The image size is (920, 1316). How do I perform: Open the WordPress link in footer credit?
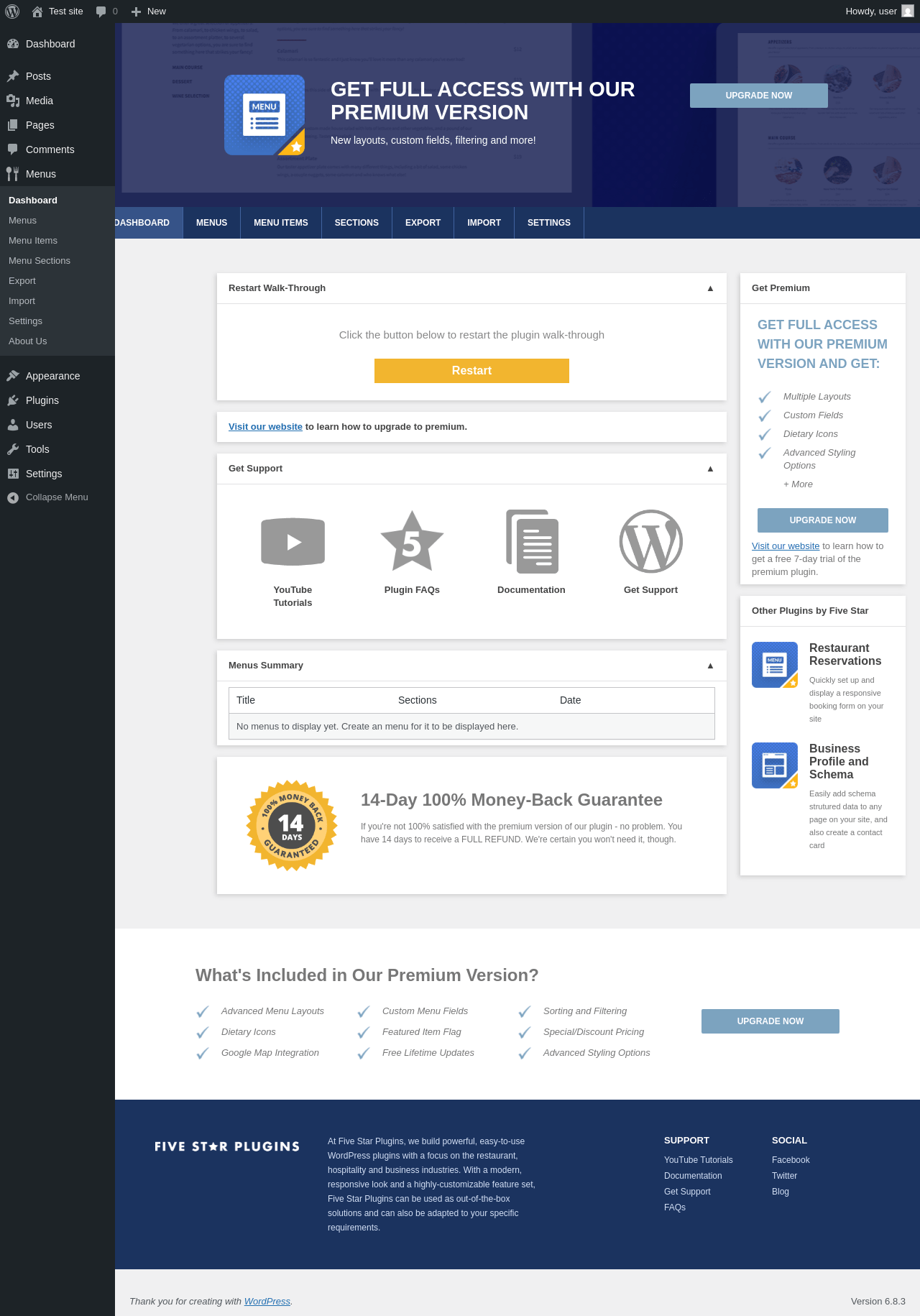267,1302
